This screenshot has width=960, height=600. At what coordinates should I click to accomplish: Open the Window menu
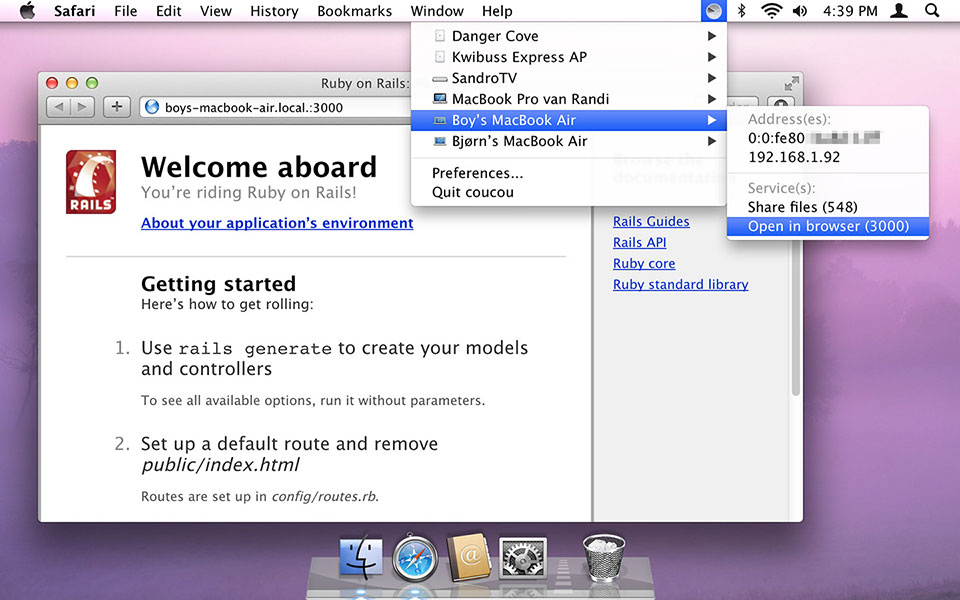[437, 11]
